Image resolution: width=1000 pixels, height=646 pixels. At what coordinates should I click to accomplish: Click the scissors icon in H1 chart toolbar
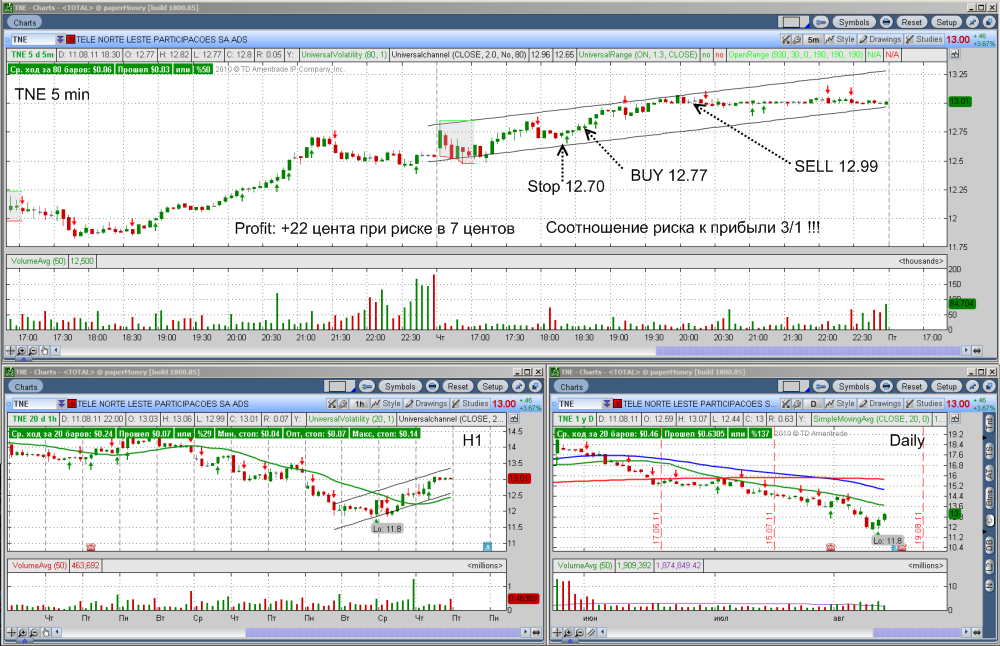click(x=332, y=404)
